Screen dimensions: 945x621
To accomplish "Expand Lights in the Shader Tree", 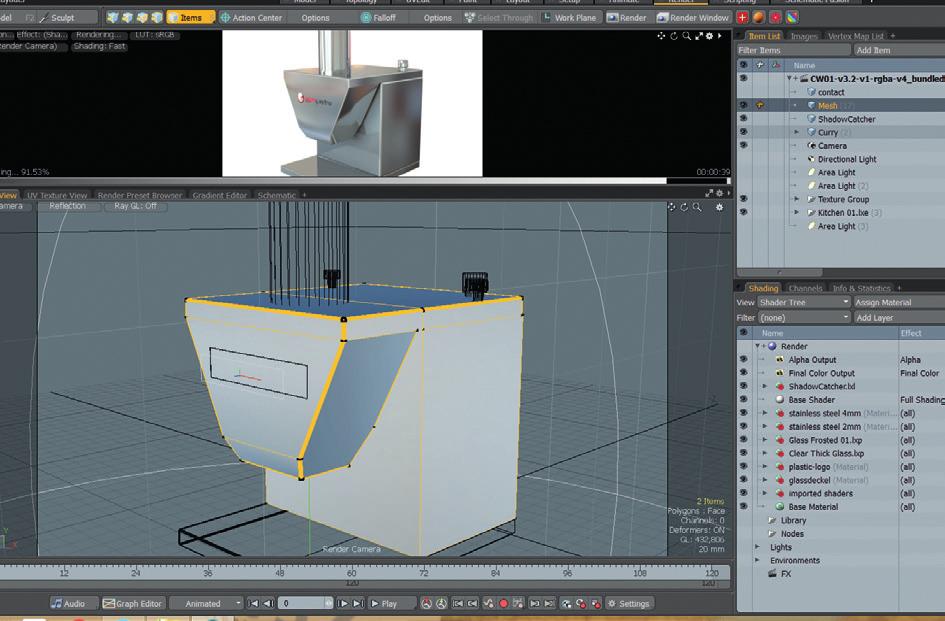I will (x=758, y=547).
